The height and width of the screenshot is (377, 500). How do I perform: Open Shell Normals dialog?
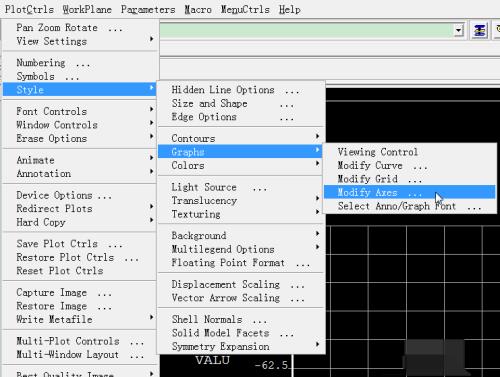[x=241, y=319]
